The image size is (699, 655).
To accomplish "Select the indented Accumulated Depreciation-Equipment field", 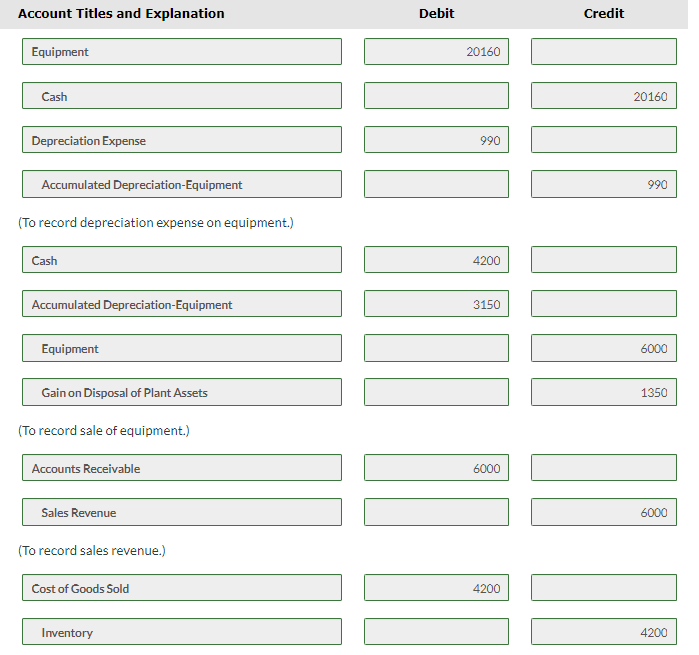I will point(182,184).
